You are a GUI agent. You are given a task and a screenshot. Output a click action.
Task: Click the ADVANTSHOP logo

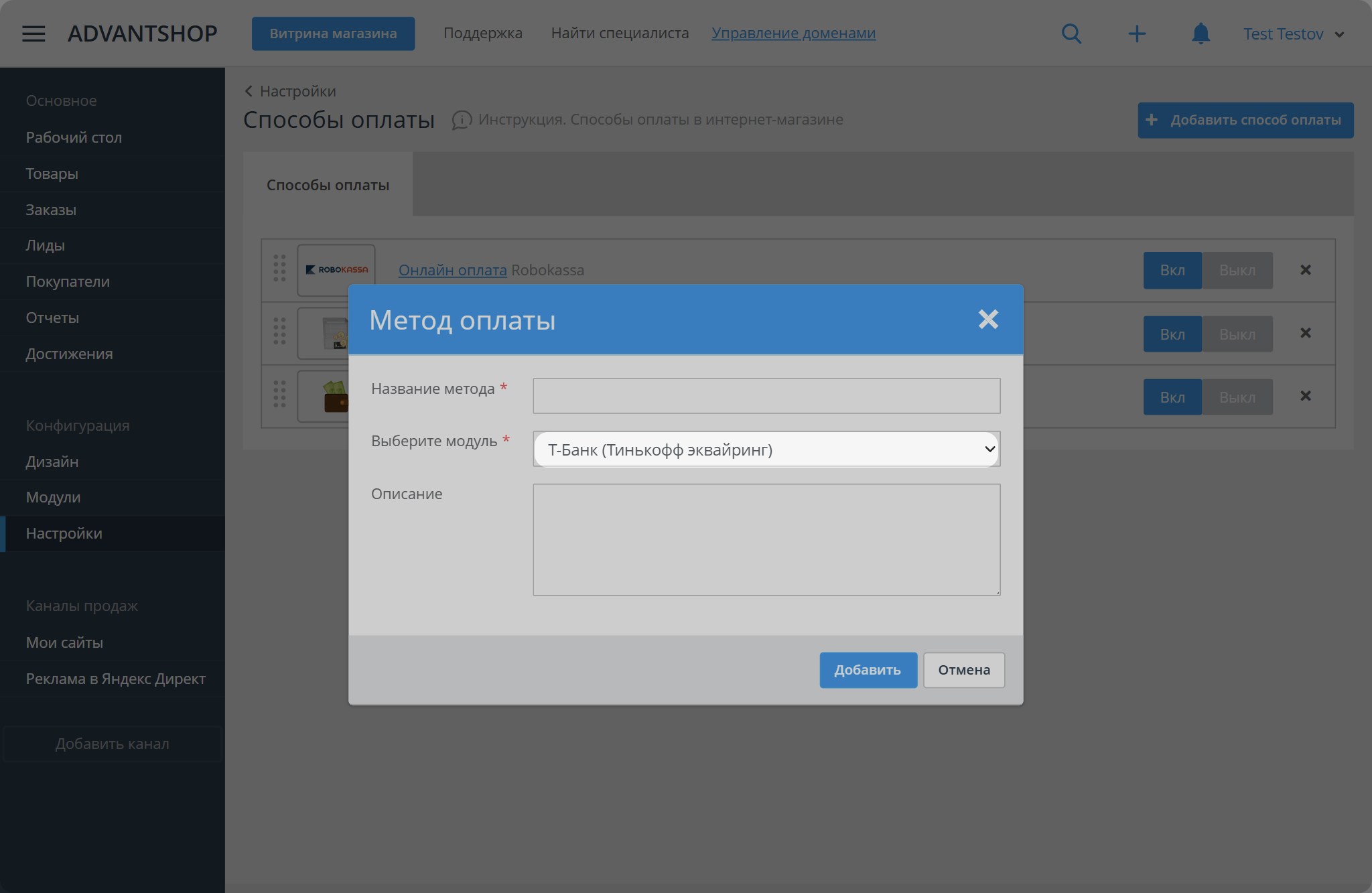tap(142, 33)
